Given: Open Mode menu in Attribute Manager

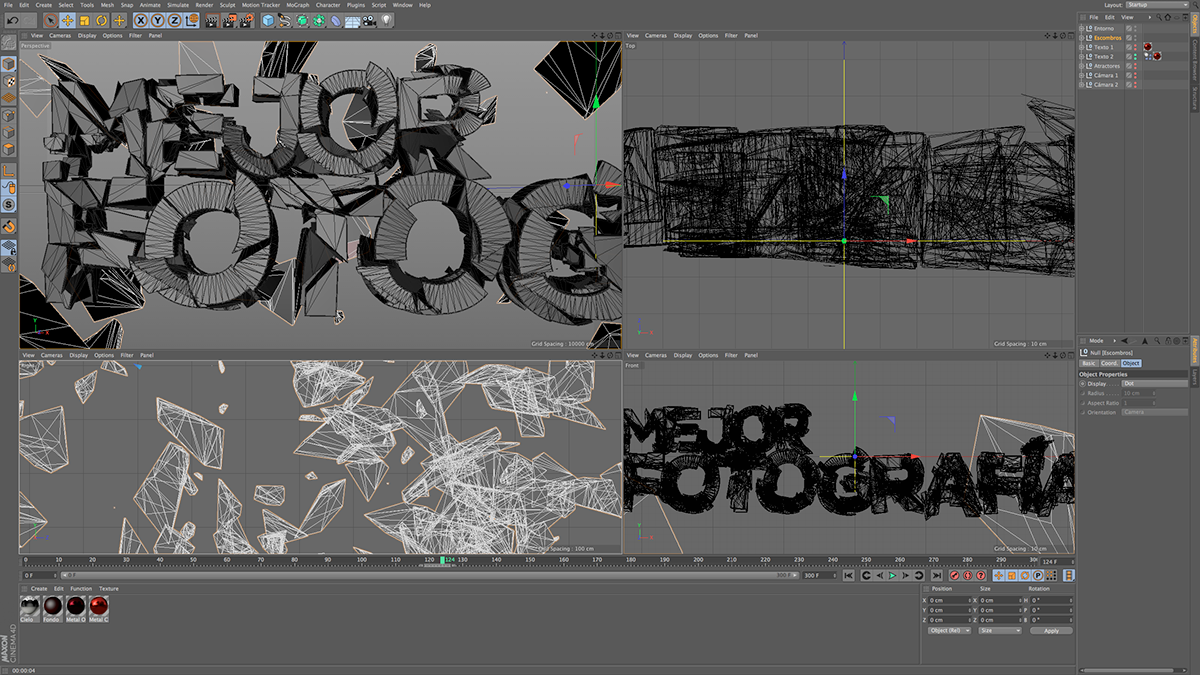Looking at the screenshot, I should coord(1096,341).
